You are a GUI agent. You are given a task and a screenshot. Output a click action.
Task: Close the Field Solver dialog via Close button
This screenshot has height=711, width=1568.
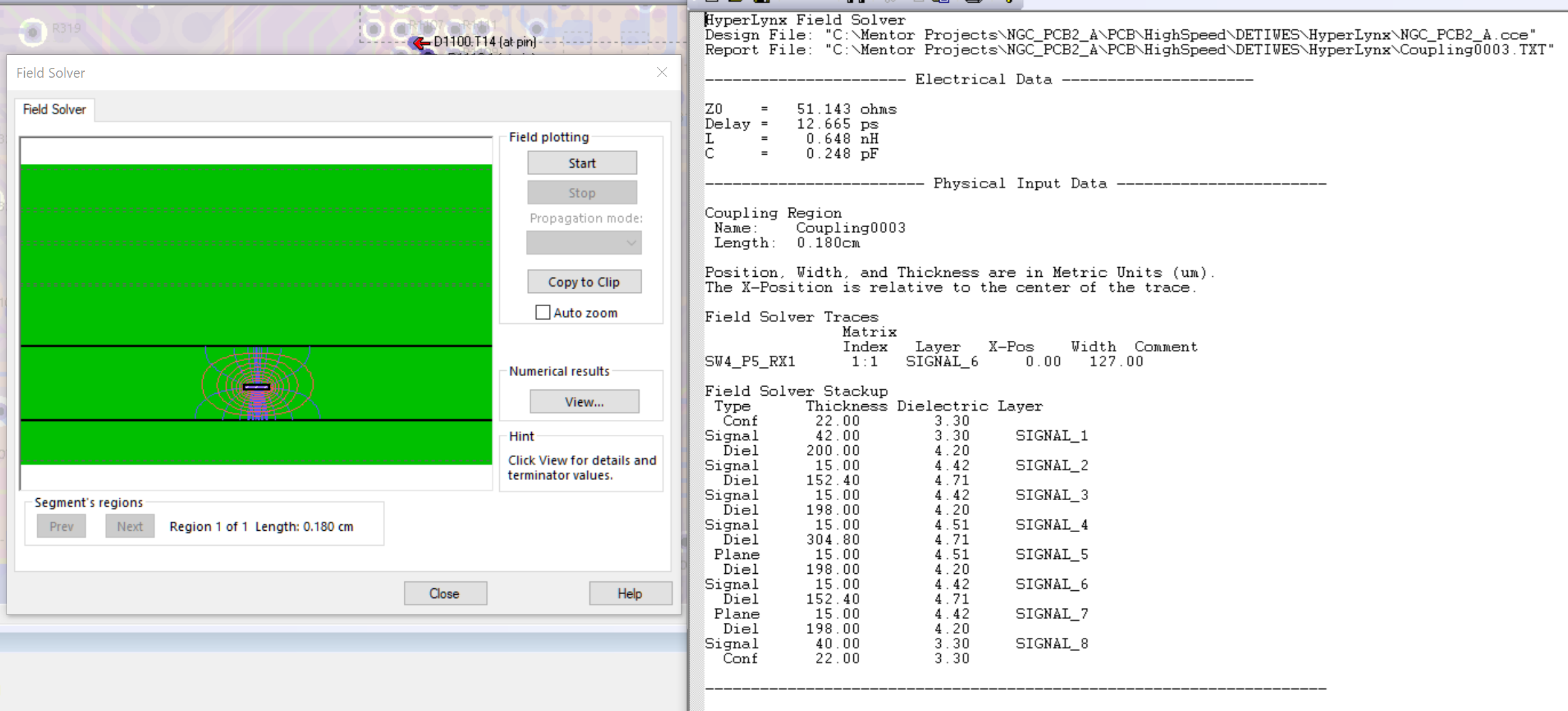(445, 593)
